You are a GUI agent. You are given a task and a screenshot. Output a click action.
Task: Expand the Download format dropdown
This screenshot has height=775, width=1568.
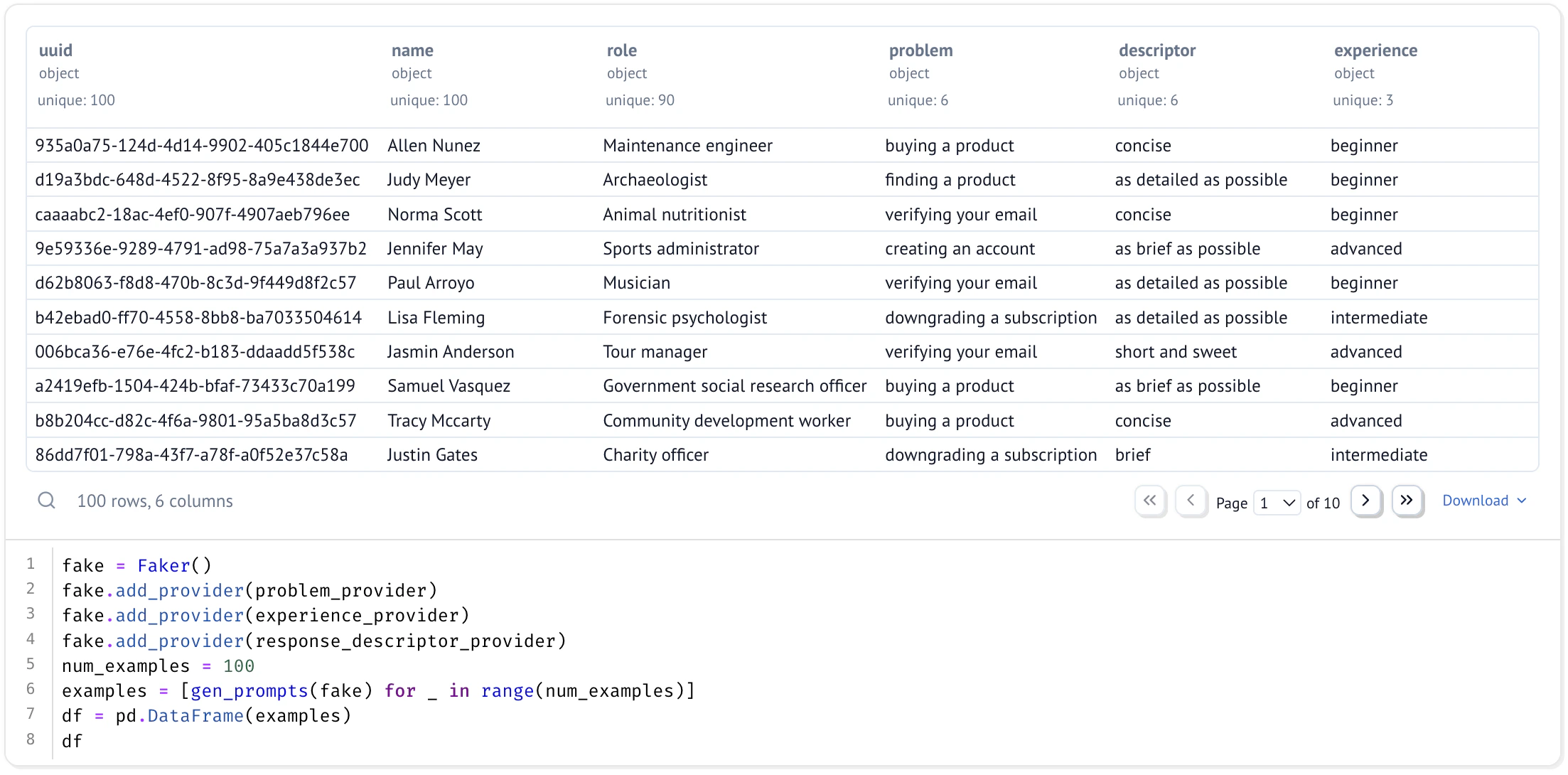1521,501
